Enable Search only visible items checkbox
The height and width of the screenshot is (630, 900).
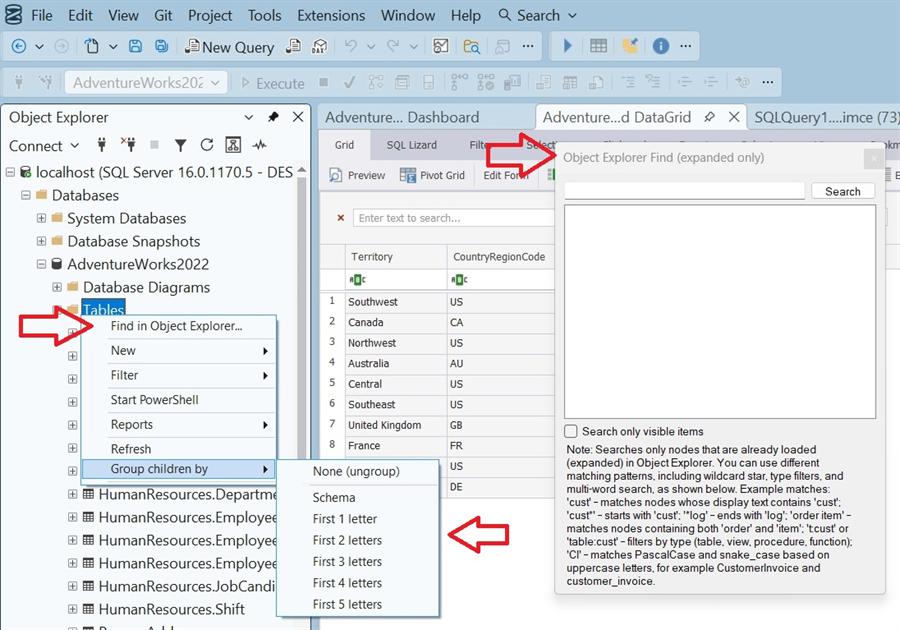tap(571, 431)
